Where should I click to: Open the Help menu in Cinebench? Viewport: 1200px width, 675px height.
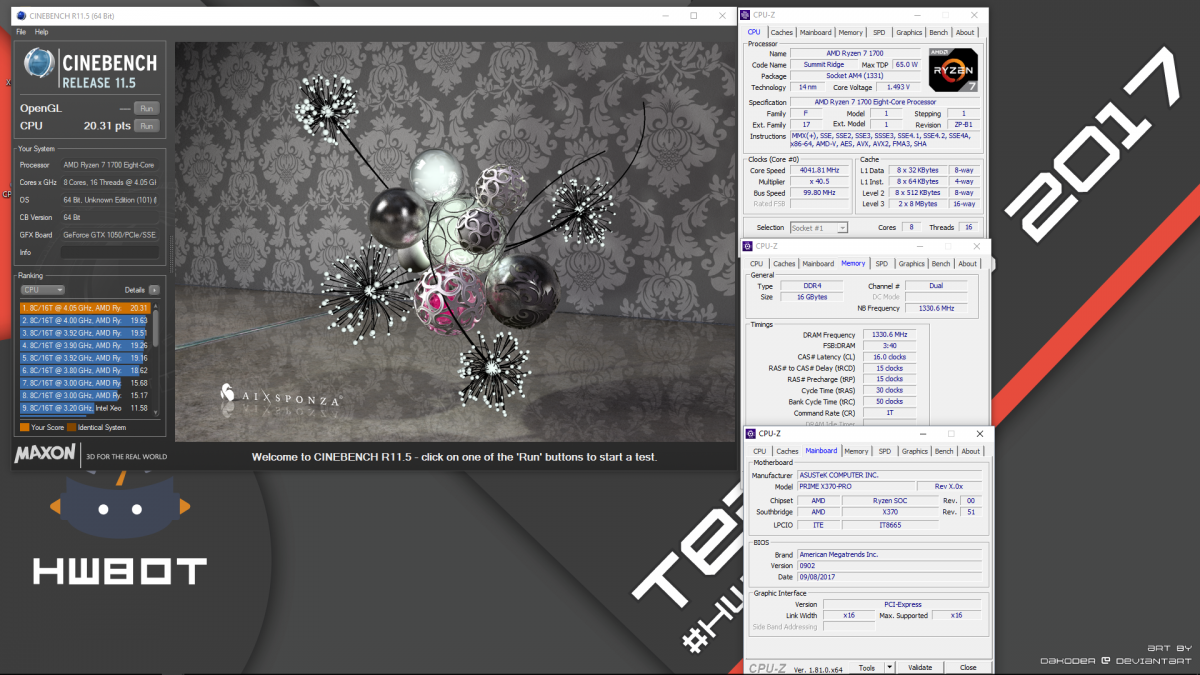click(41, 32)
